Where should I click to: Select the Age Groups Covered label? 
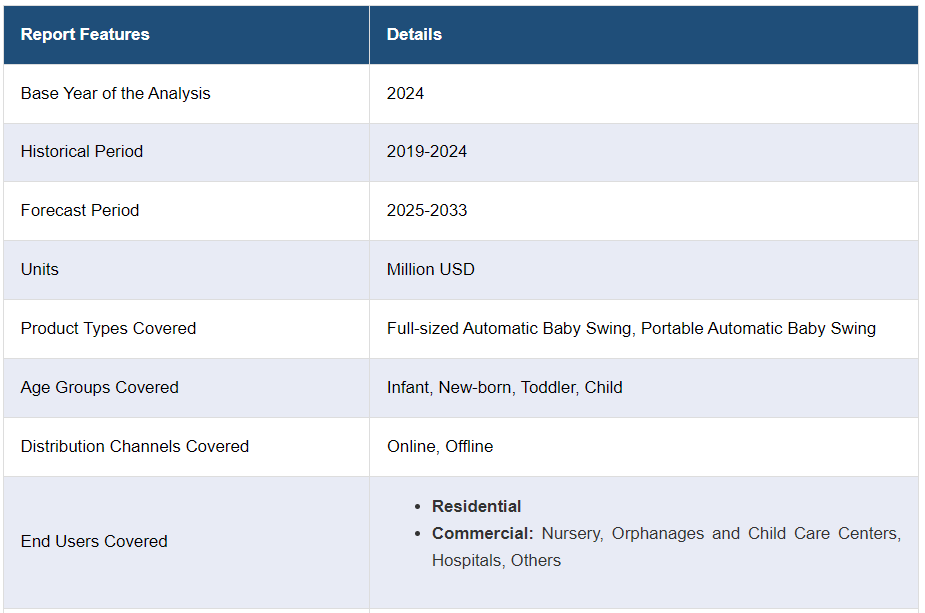coord(100,387)
